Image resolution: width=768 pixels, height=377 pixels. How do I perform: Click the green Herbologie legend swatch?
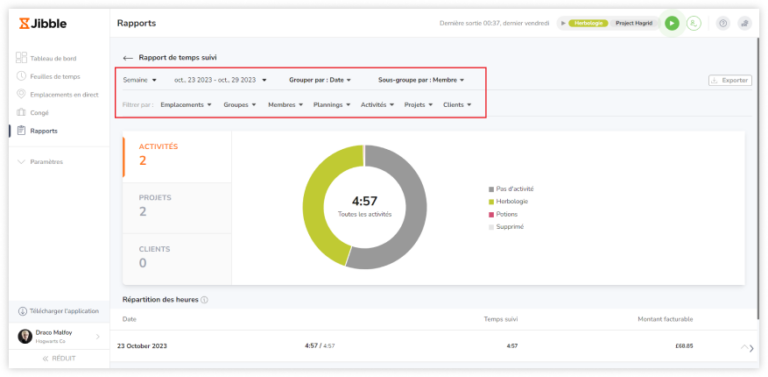coord(491,202)
